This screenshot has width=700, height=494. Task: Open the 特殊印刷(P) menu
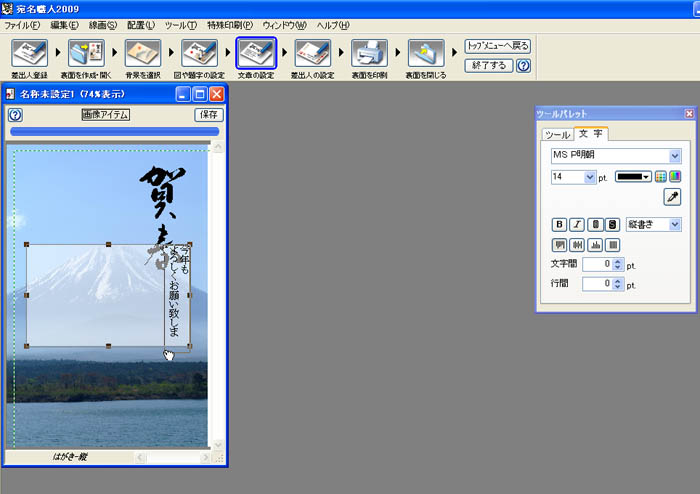point(230,24)
